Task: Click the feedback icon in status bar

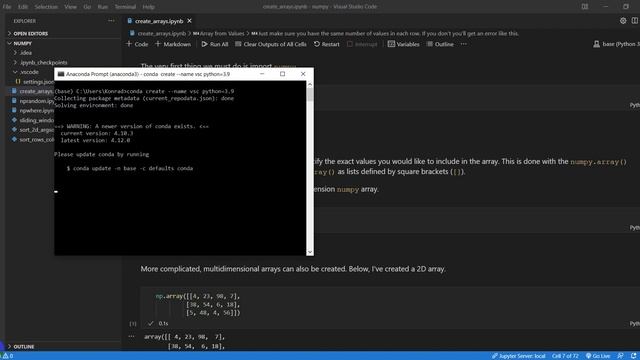Action: click(620, 356)
